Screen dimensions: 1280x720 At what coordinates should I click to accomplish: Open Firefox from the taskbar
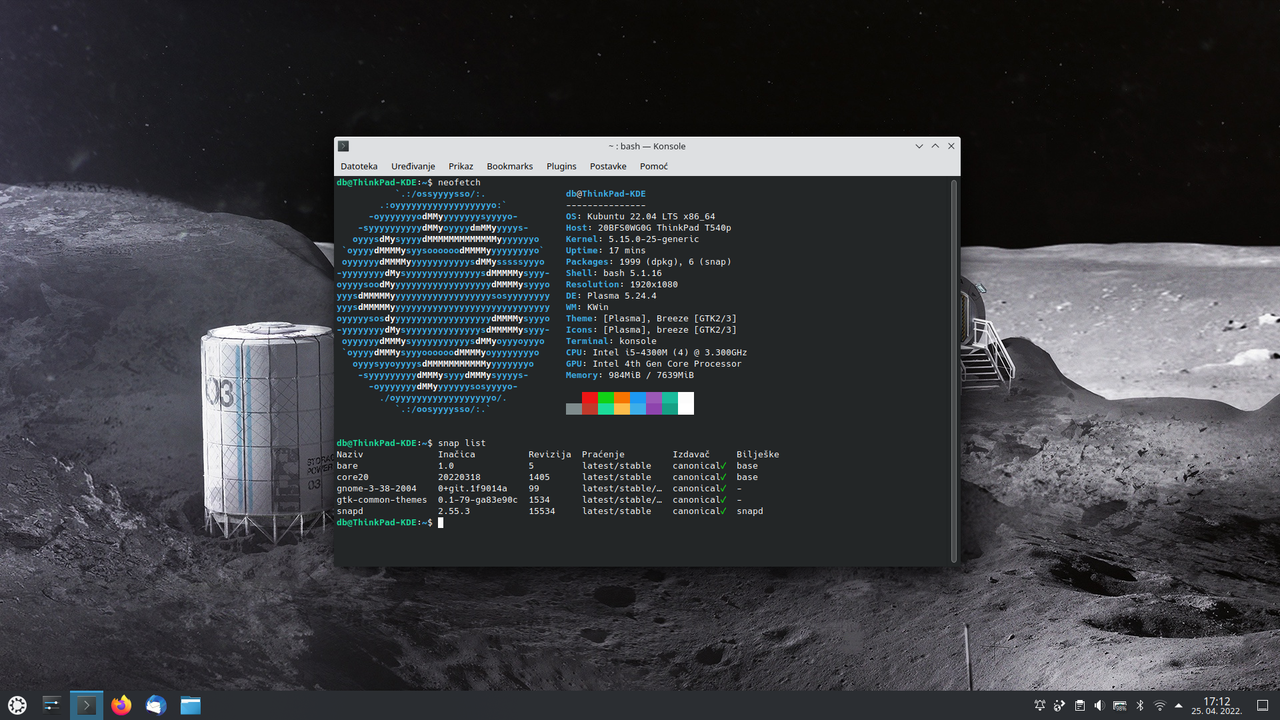point(120,705)
